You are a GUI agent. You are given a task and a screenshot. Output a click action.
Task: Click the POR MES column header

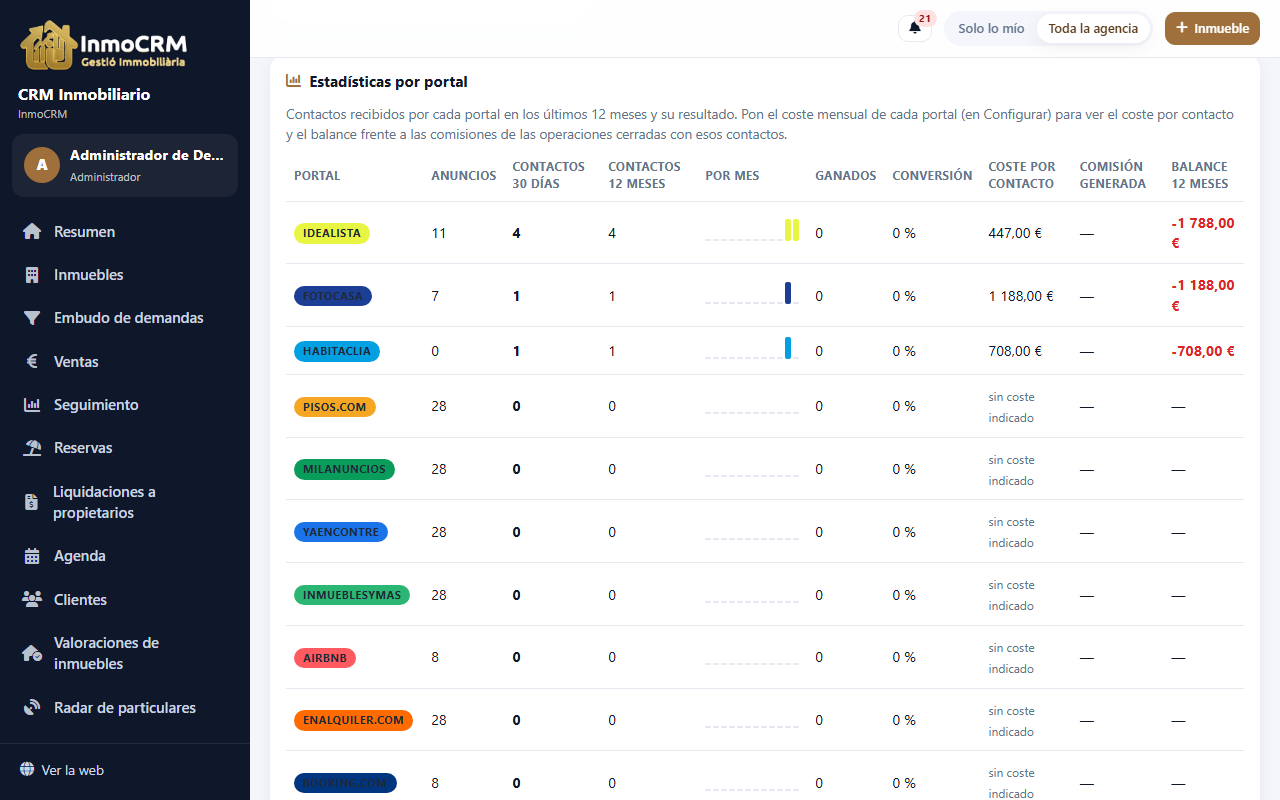(732, 176)
